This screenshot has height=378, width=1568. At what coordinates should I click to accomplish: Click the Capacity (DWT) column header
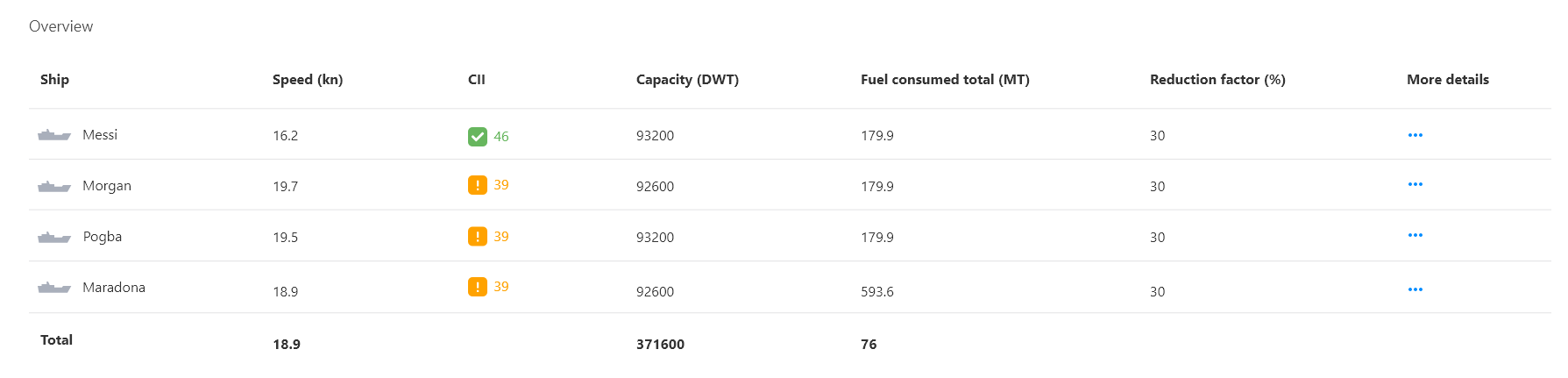(x=687, y=80)
